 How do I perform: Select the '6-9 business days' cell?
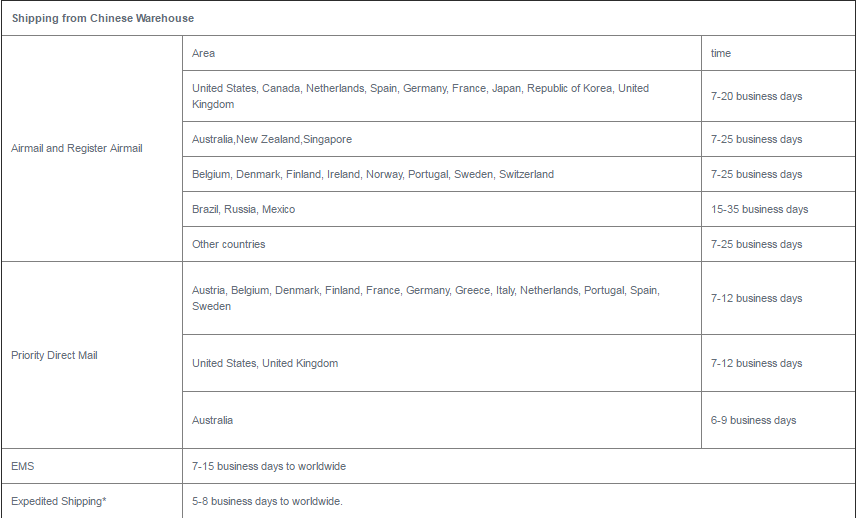pos(778,421)
